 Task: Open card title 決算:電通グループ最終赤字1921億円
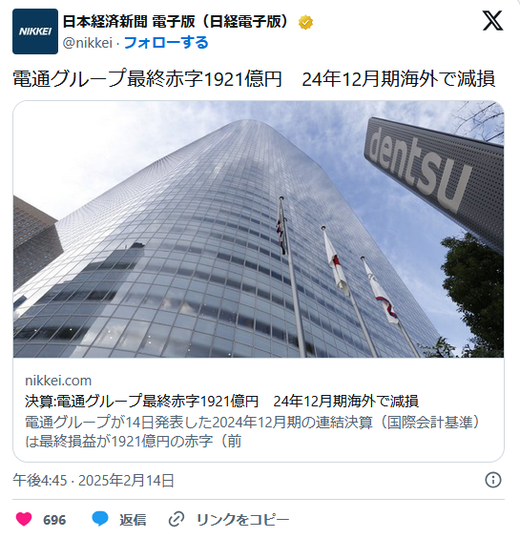click(141, 401)
